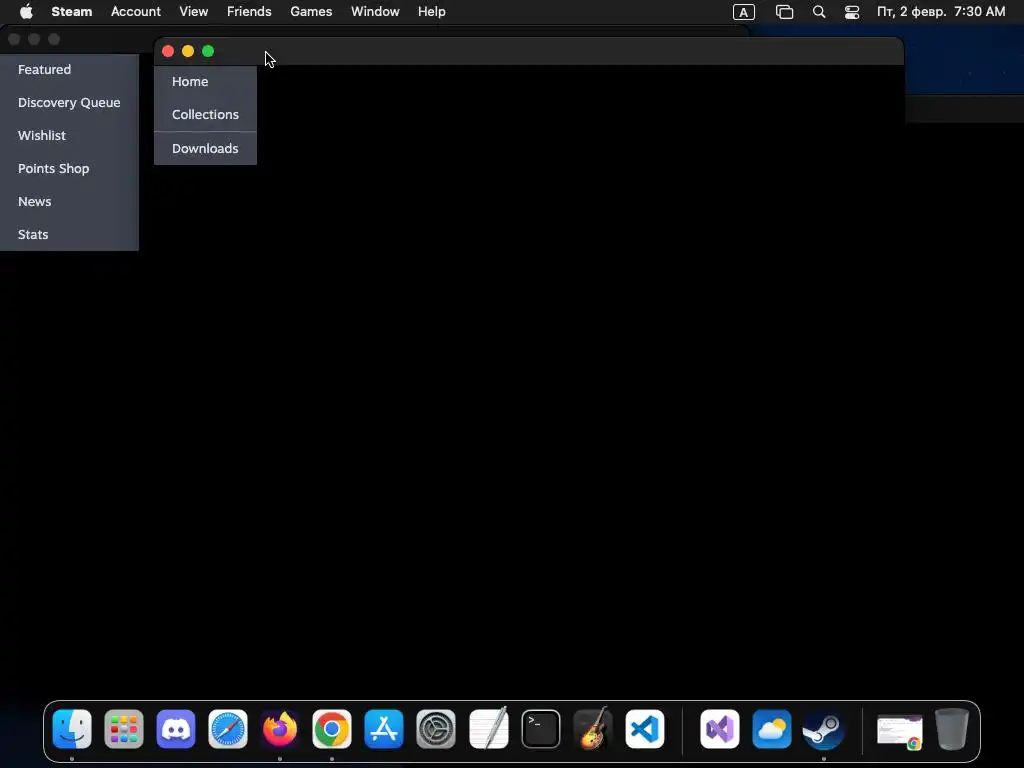The image size is (1024, 768).
Task: Open Launchpad from the Dock
Action: tap(124, 729)
